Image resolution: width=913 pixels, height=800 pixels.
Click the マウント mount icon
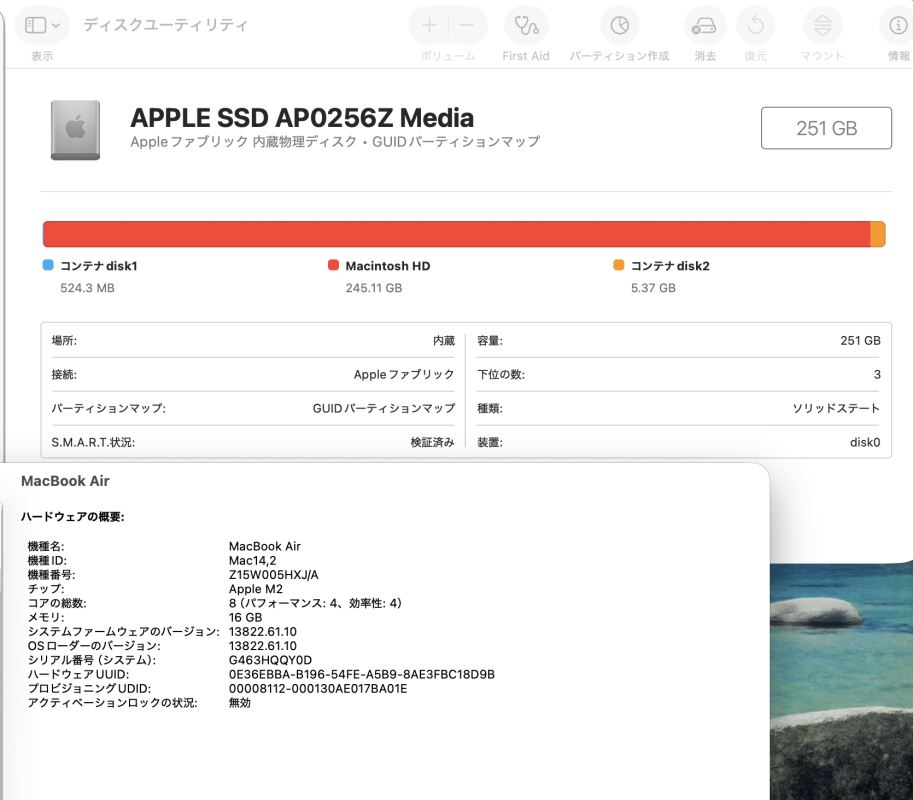(822, 25)
